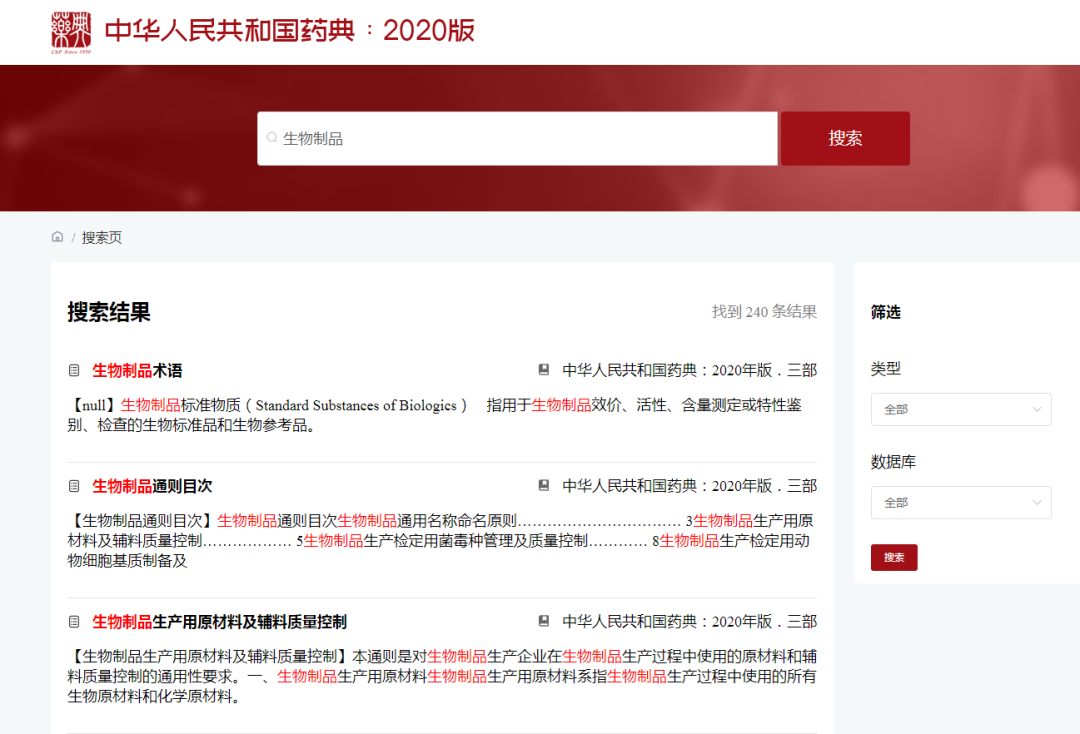Click book icon in the 生物制品术语 row
Image resolution: width=1080 pixels, height=734 pixels.
pos(543,370)
